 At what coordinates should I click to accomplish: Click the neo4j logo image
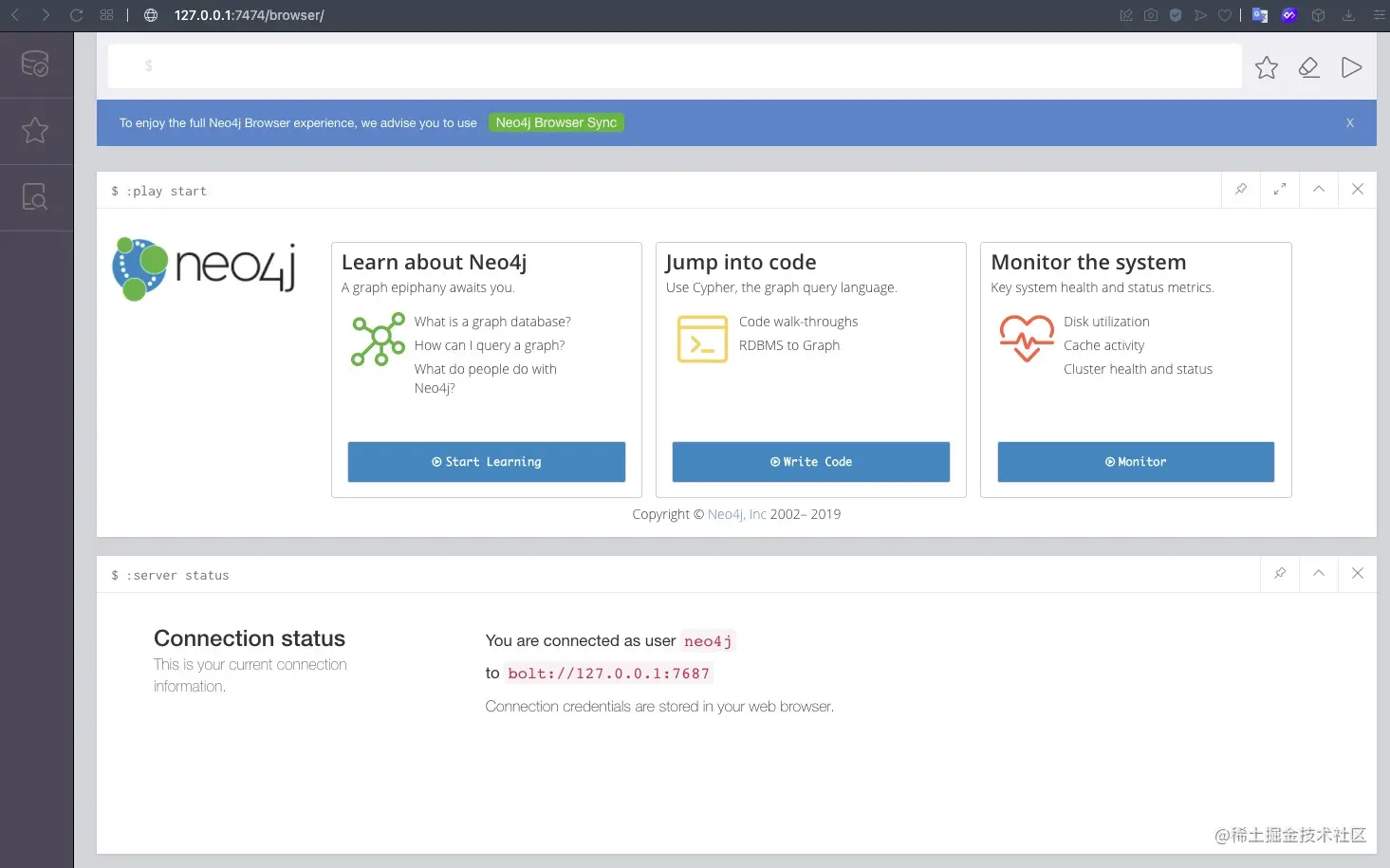(205, 269)
